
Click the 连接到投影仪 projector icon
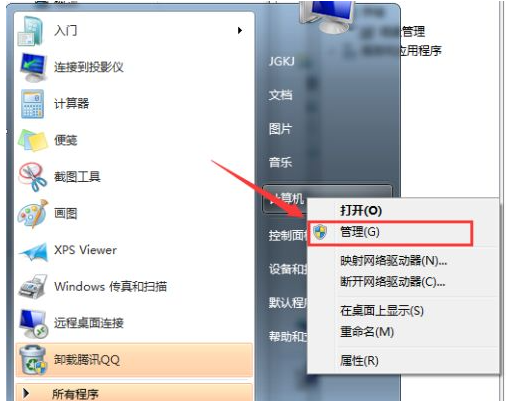point(33,67)
